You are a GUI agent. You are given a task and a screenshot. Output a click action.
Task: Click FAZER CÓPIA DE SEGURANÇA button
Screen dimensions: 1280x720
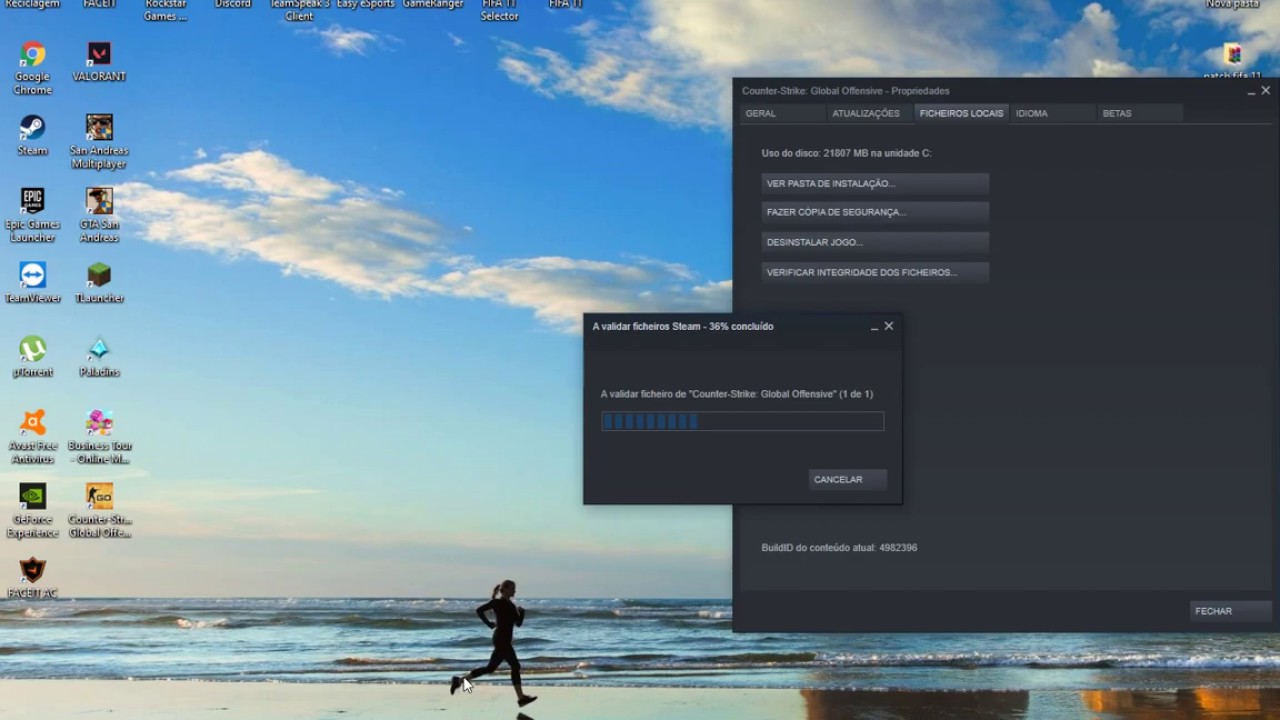[x=875, y=212]
